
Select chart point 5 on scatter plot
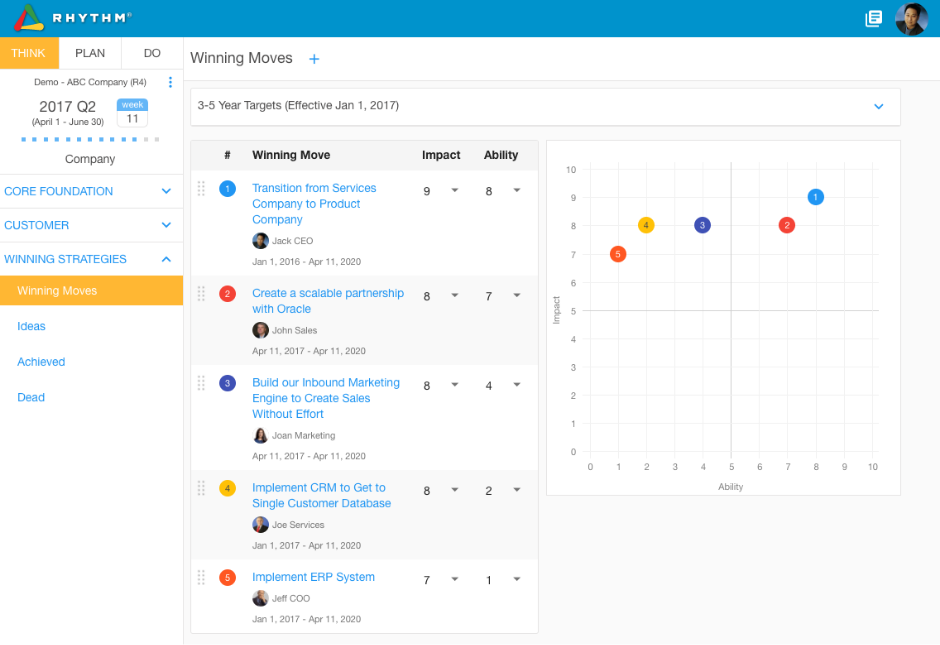point(617,254)
